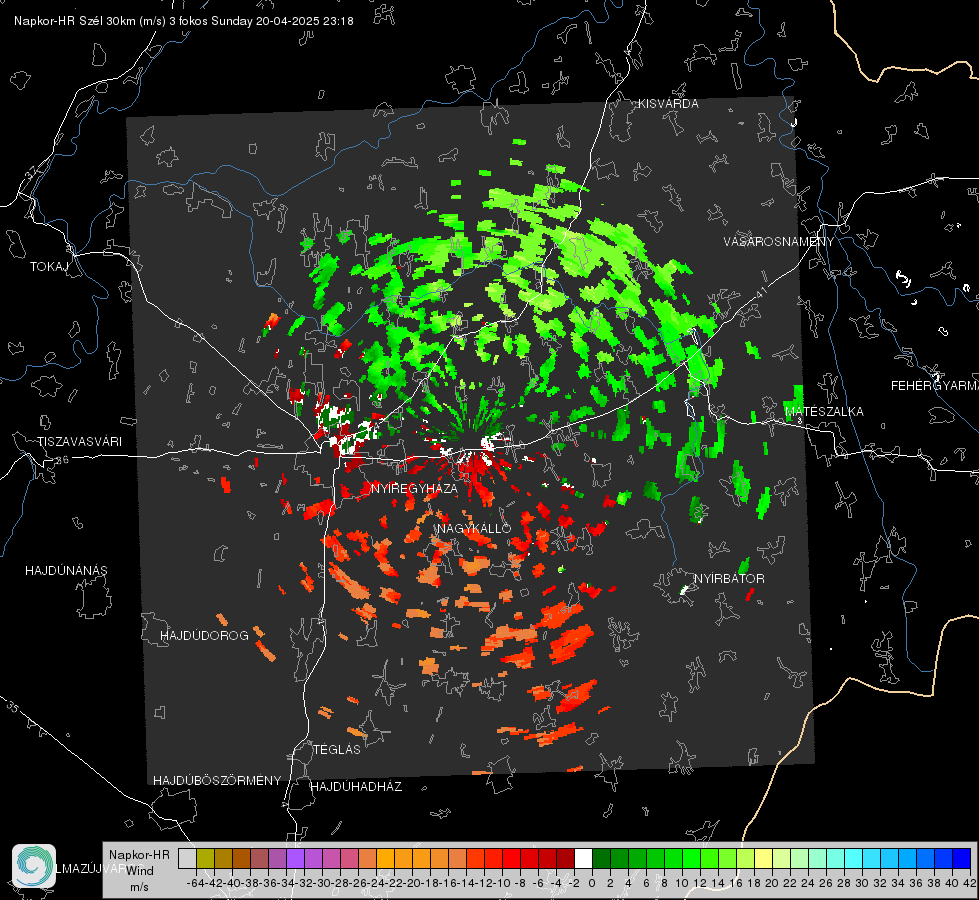Image resolution: width=979 pixels, height=900 pixels.
Task: Pick the yellow swatch between 18 and 20
Action: [x=763, y=858]
